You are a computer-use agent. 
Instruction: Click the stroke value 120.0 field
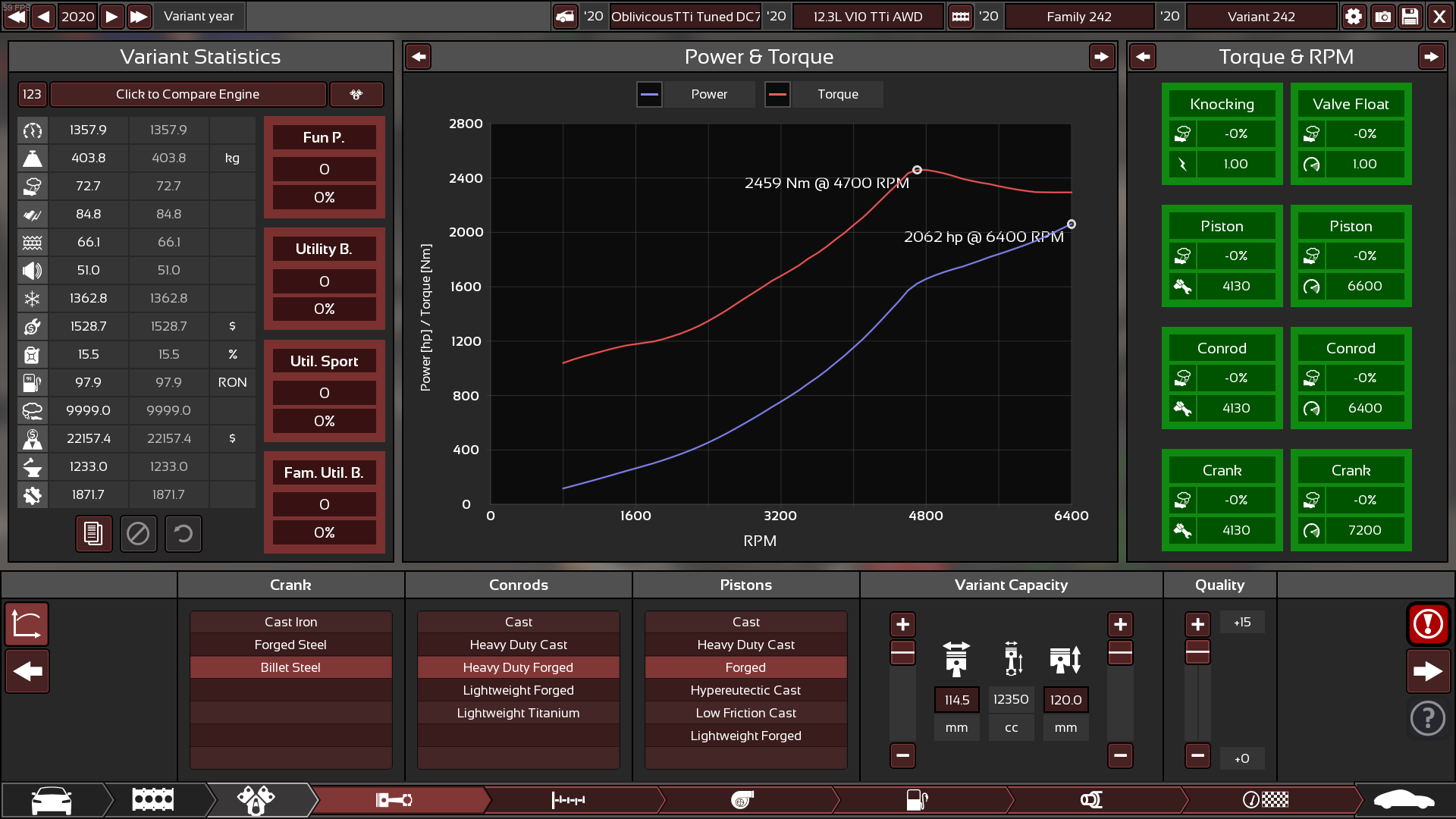coord(1065,700)
